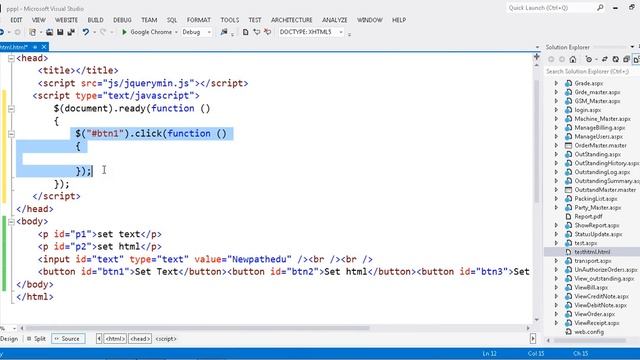Click the Ln 12 status bar entry

click(489, 353)
